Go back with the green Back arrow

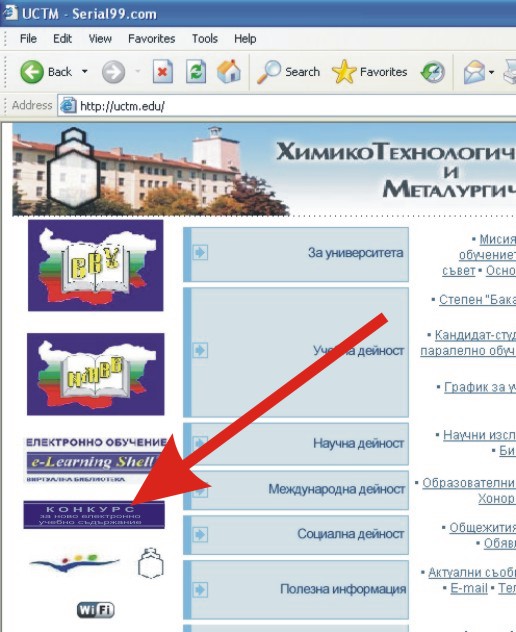[32, 72]
